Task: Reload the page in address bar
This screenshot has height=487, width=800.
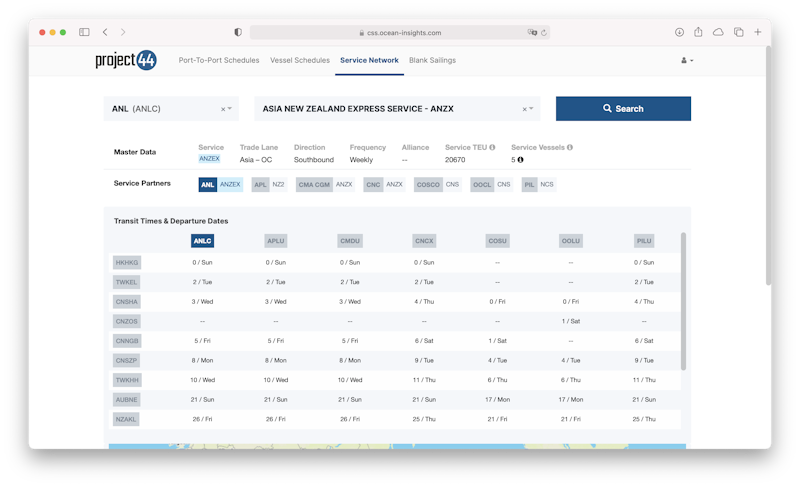Action: [544, 32]
